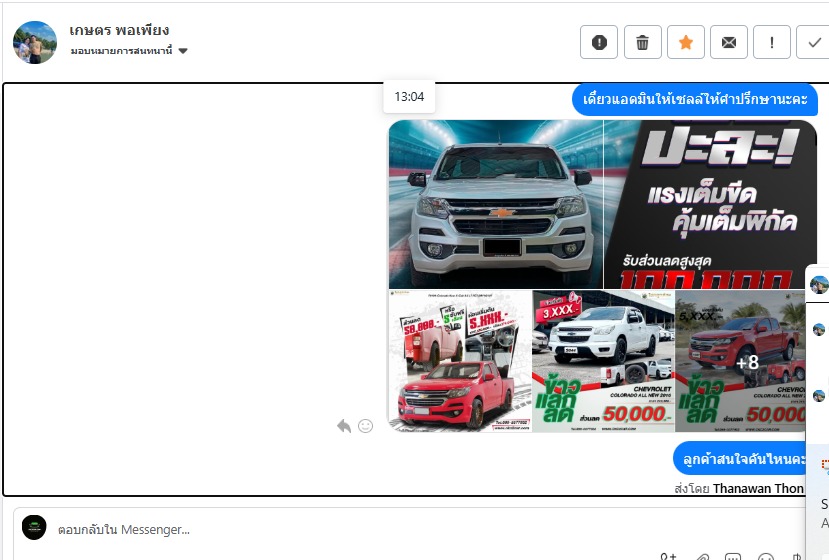Mark conversation done with checkmark icon

[814, 42]
